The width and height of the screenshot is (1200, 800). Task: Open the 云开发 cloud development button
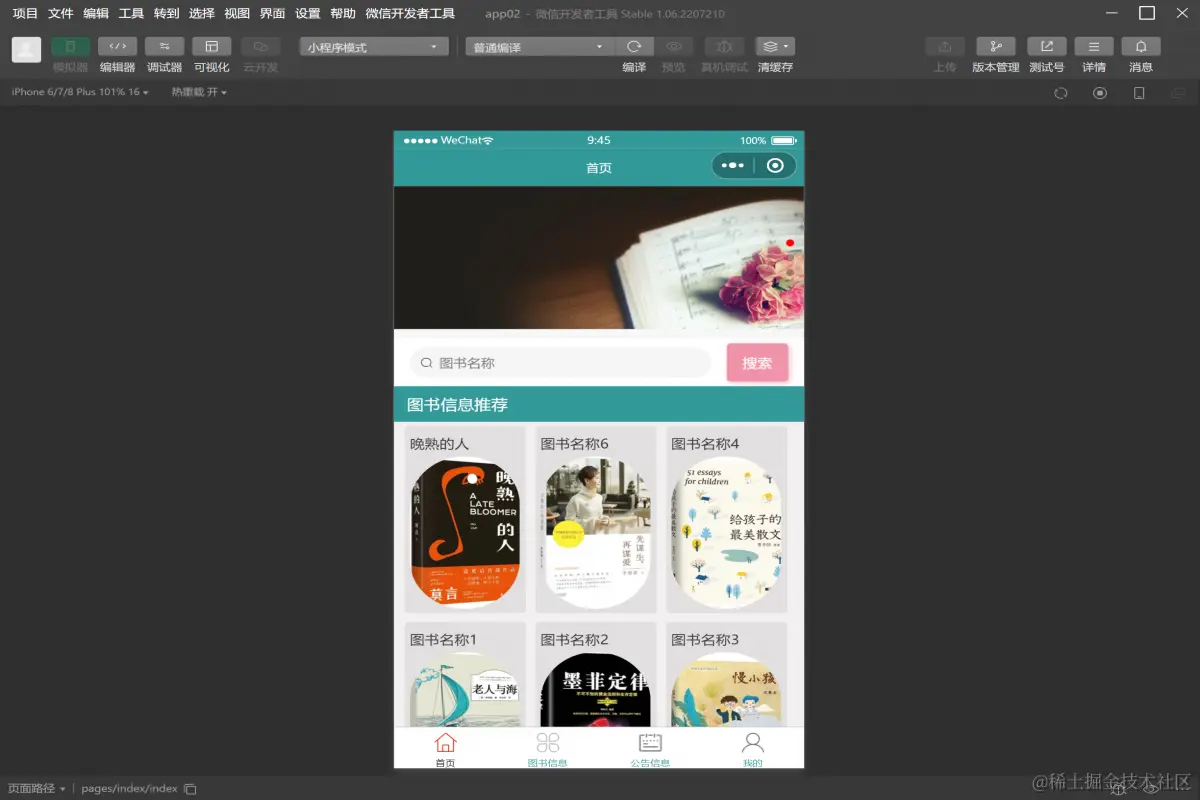[260, 47]
